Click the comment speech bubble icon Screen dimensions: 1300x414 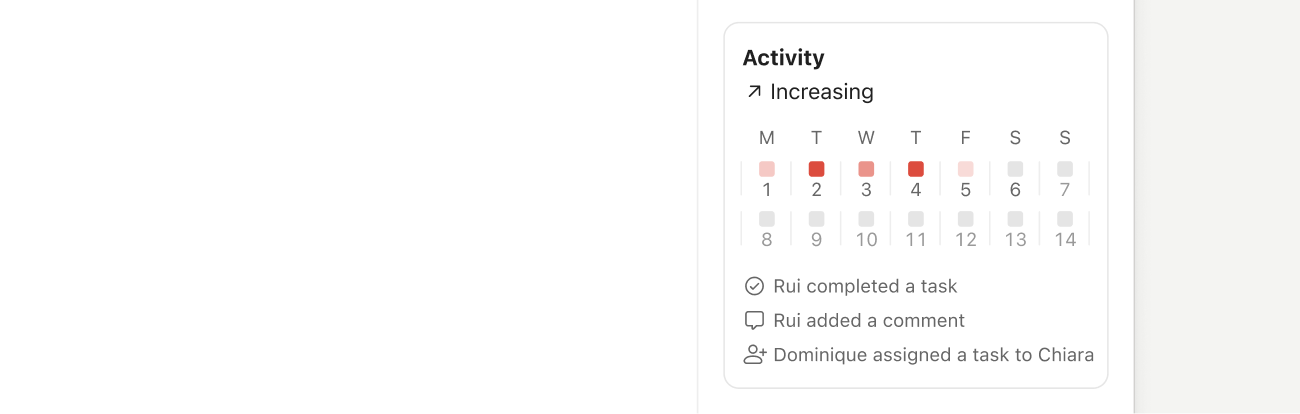(754, 321)
